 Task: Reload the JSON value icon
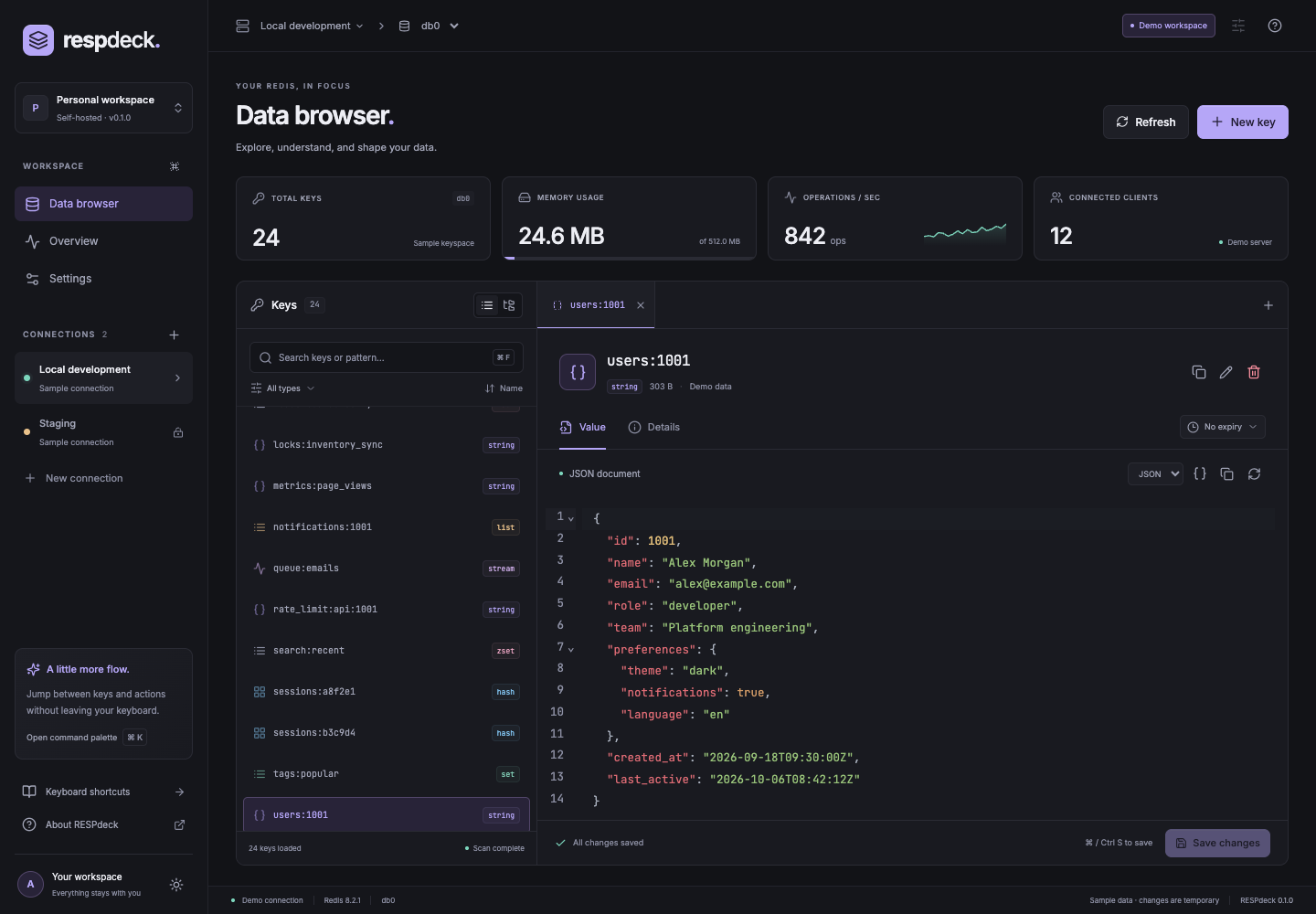(1255, 473)
